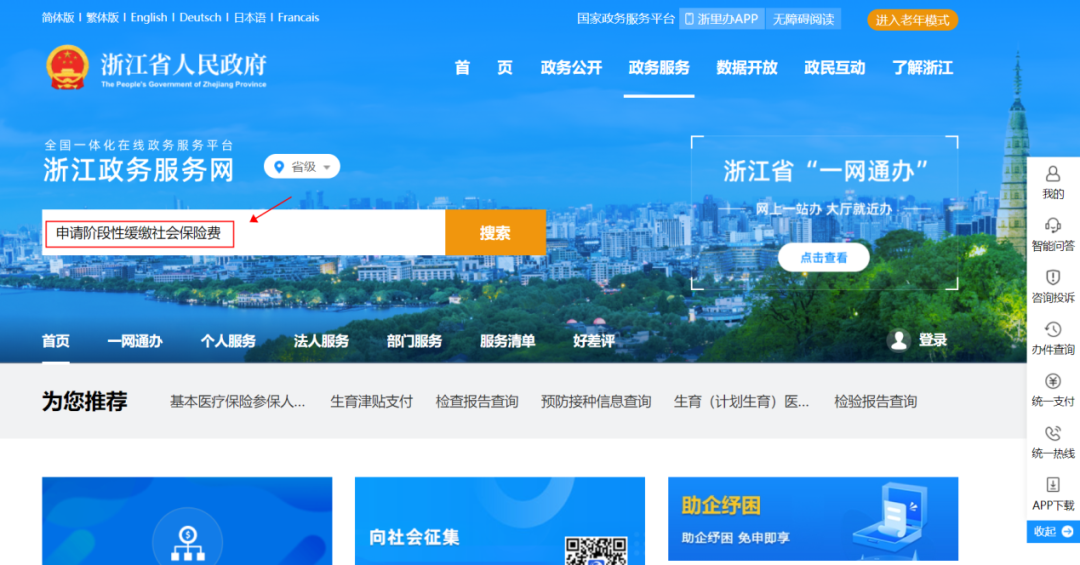Click the 点击查看 button on banner
The height and width of the screenshot is (565, 1080).
823,258
